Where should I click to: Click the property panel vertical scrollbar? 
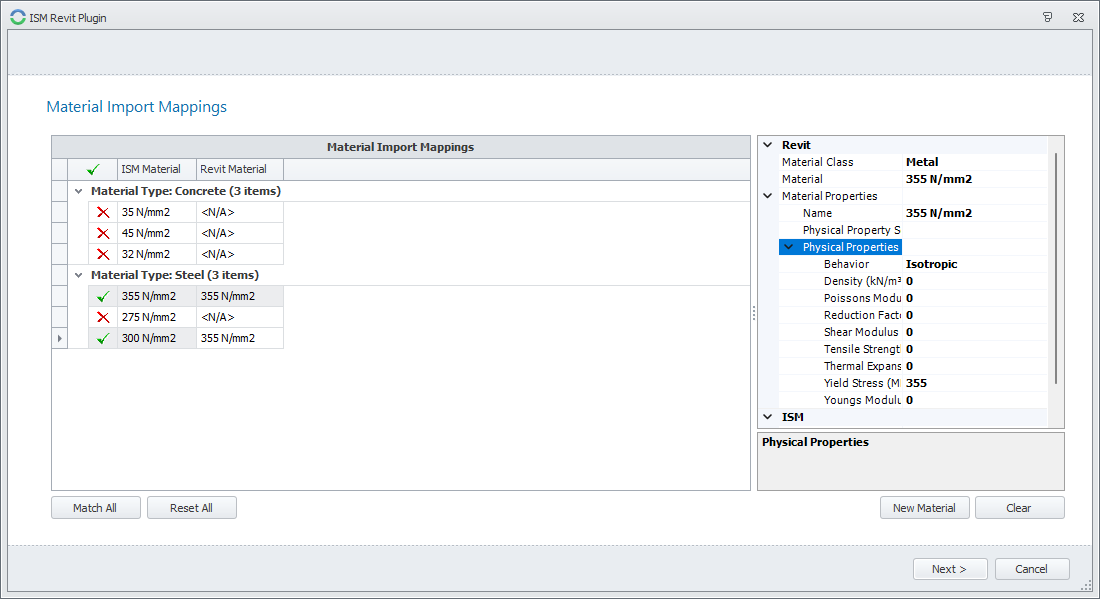pos(1056,270)
